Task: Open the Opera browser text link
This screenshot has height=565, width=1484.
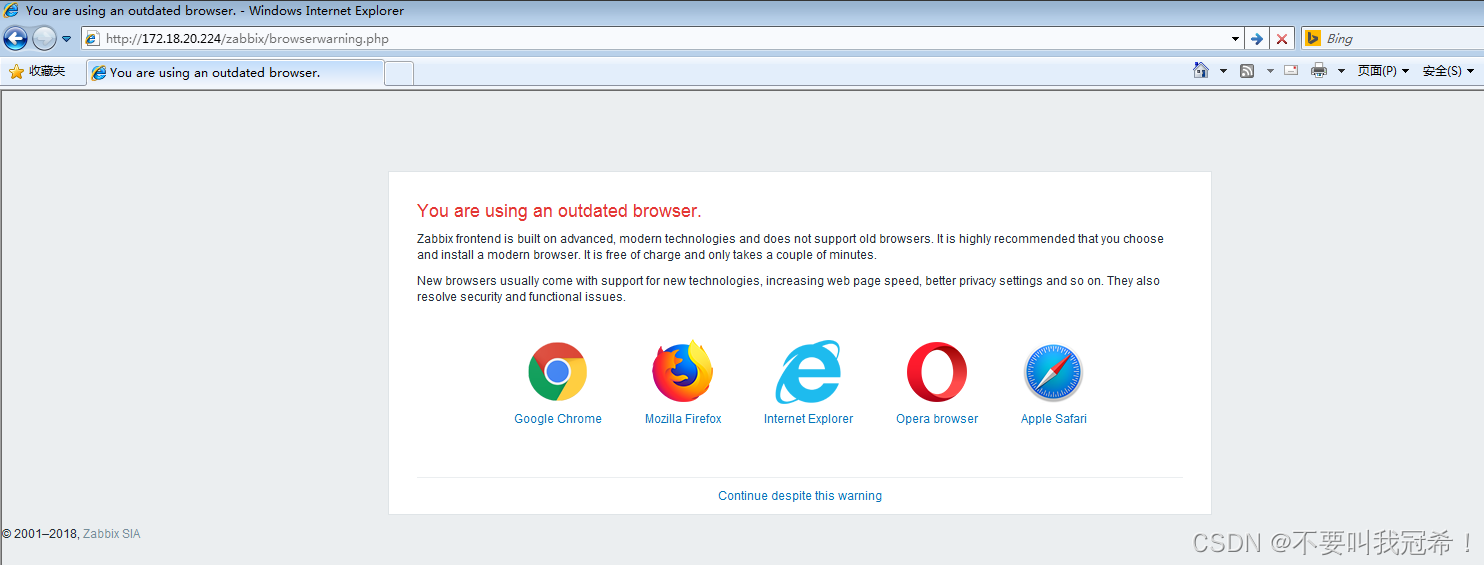Action: pyautogui.click(x=937, y=419)
